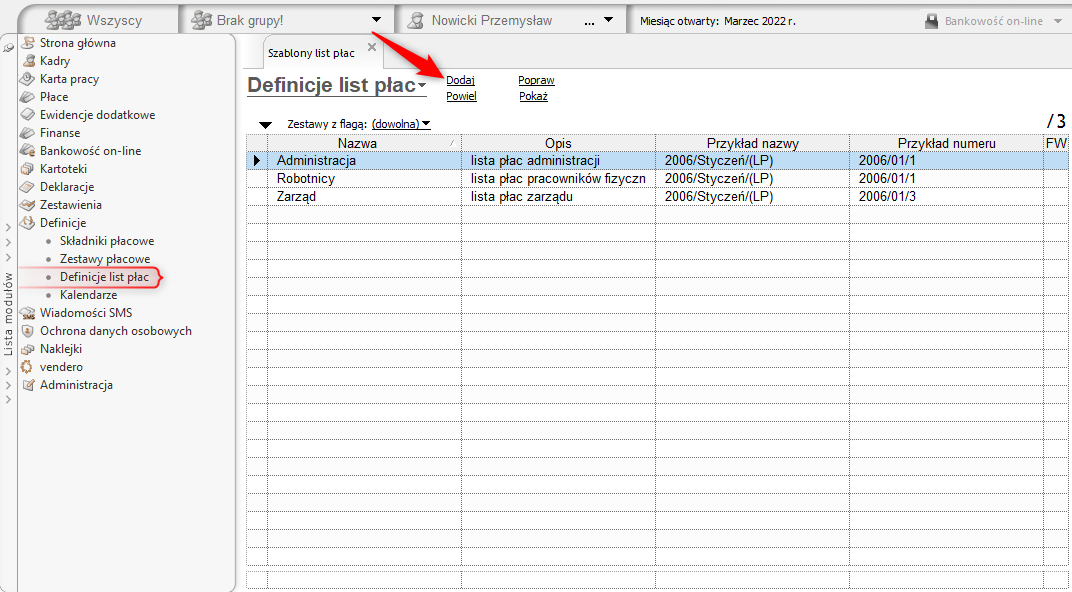Click the Wszyscy people group icon

tap(63, 20)
